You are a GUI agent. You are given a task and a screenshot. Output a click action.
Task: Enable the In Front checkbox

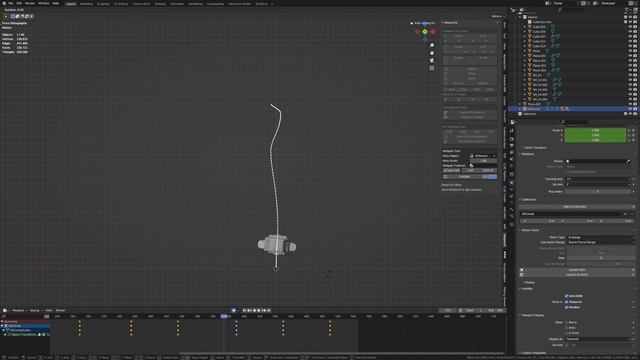[567, 333]
